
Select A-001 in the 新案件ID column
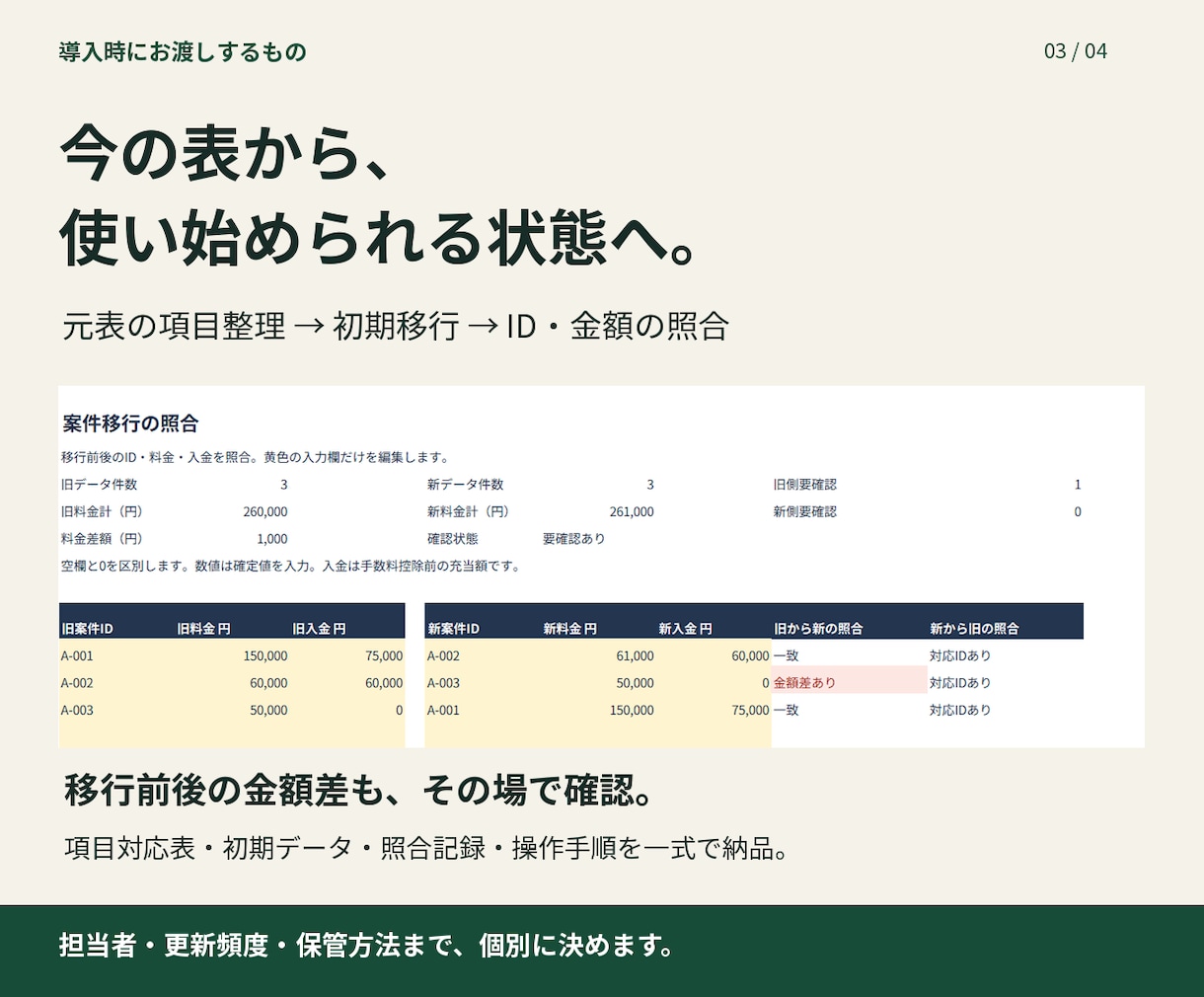(443, 710)
